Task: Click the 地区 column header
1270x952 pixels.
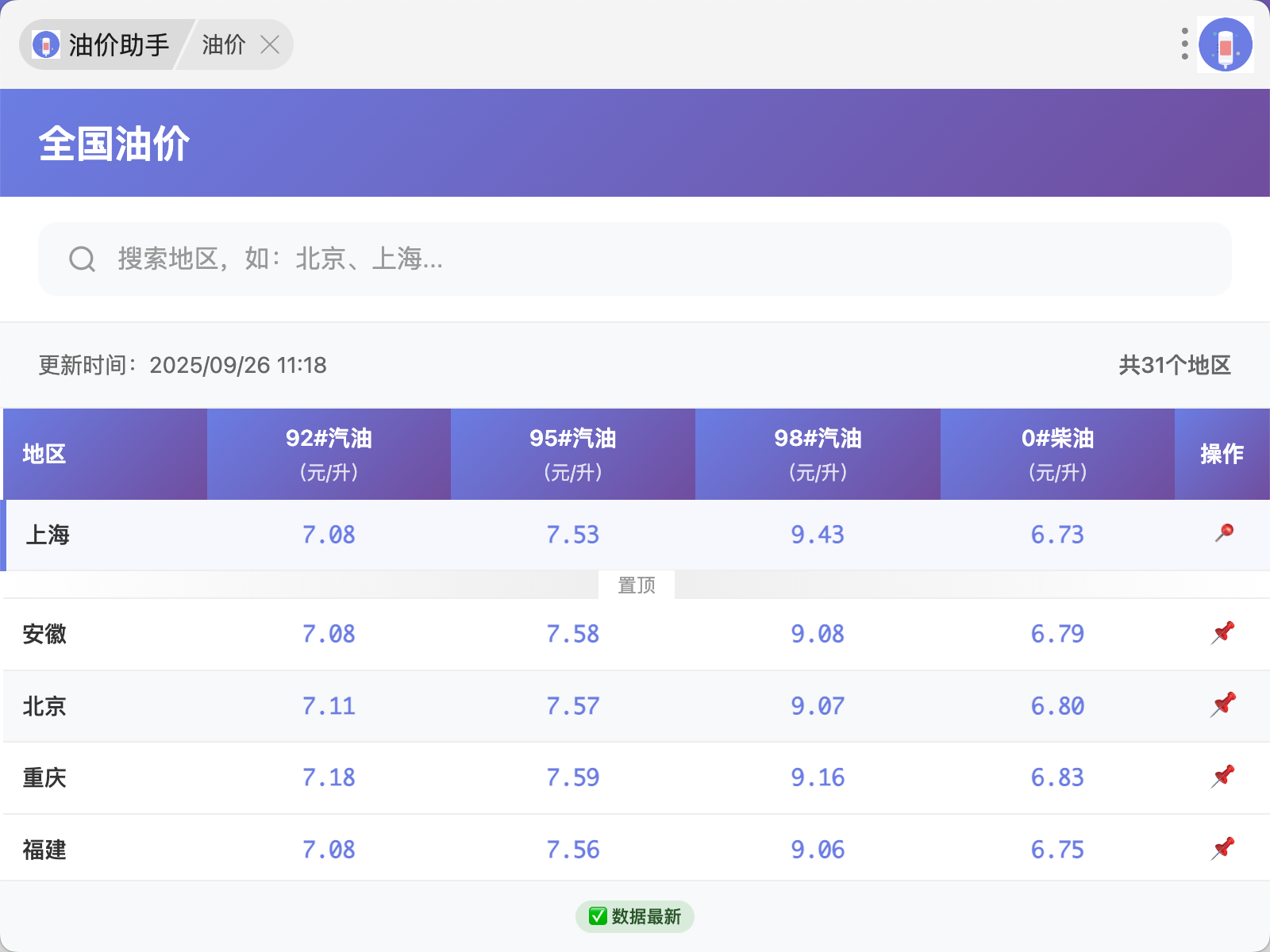Action: click(44, 454)
